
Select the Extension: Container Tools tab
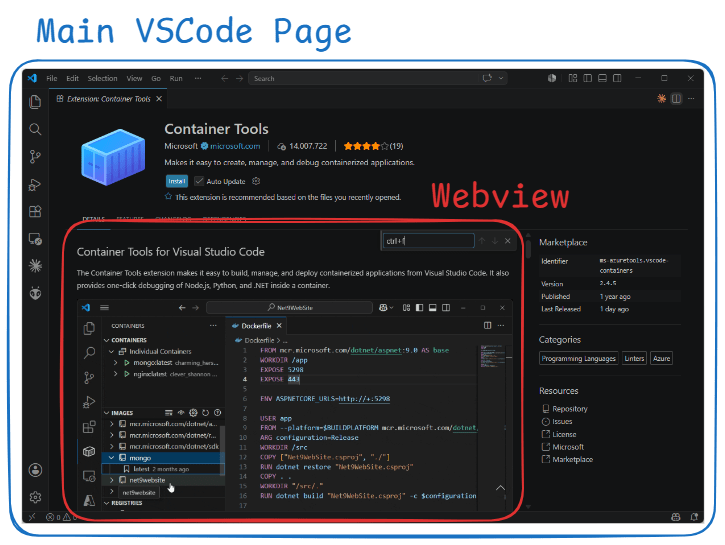(x=109, y=99)
